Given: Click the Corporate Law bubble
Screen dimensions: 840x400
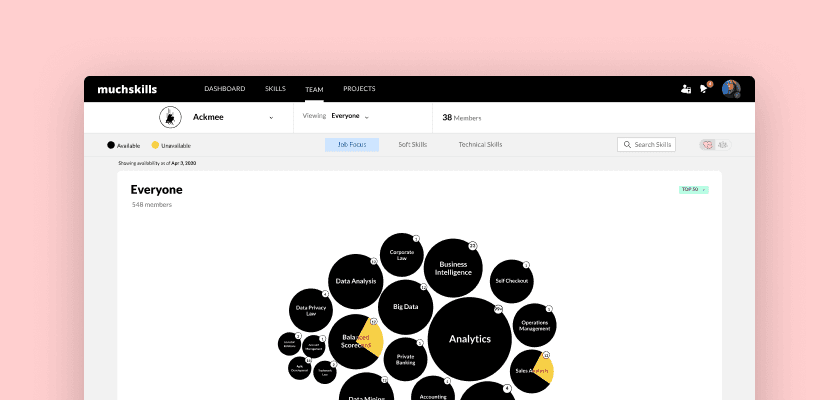Looking at the screenshot, I should pos(402,255).
